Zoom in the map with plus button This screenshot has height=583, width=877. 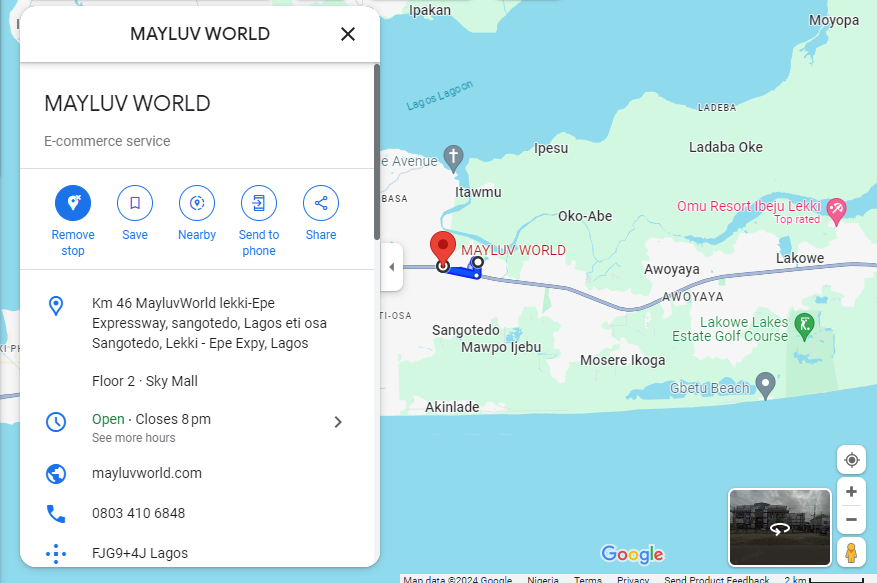tap(851, 491)
